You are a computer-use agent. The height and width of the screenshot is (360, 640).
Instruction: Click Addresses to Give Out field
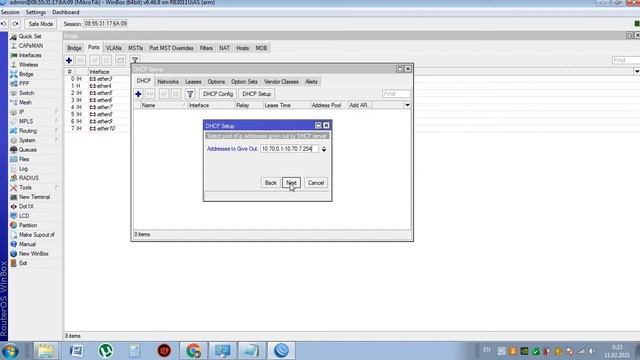[x=289, y=149]
